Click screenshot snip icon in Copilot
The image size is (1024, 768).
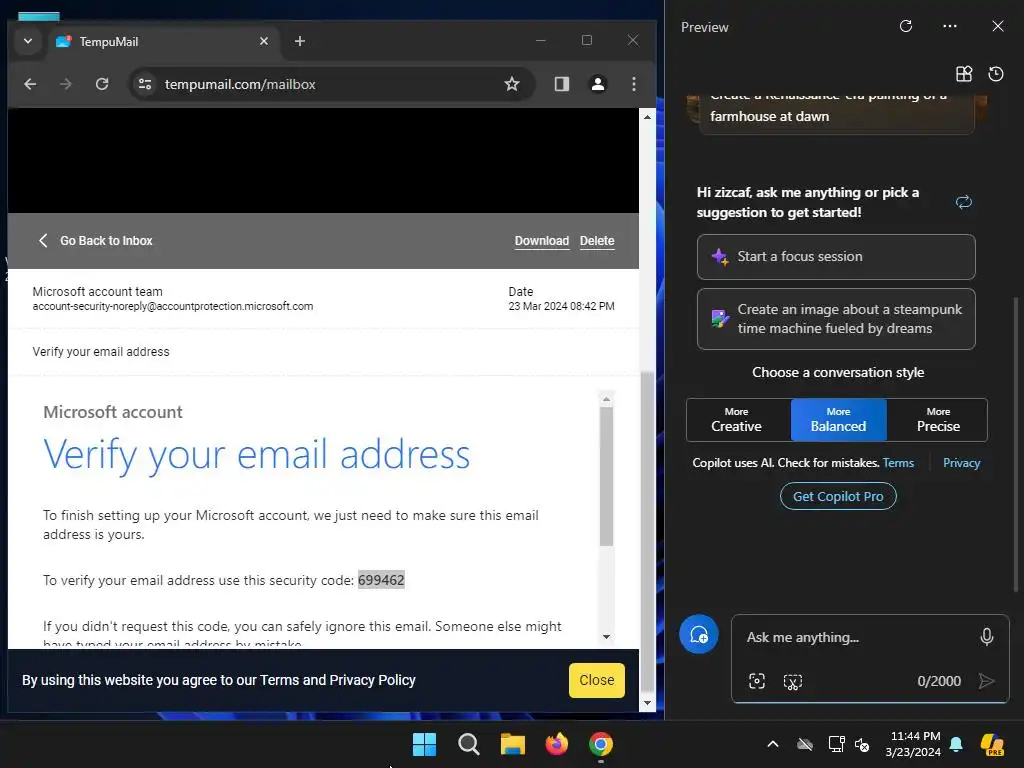pyautogui.click(x=792, y=682)
